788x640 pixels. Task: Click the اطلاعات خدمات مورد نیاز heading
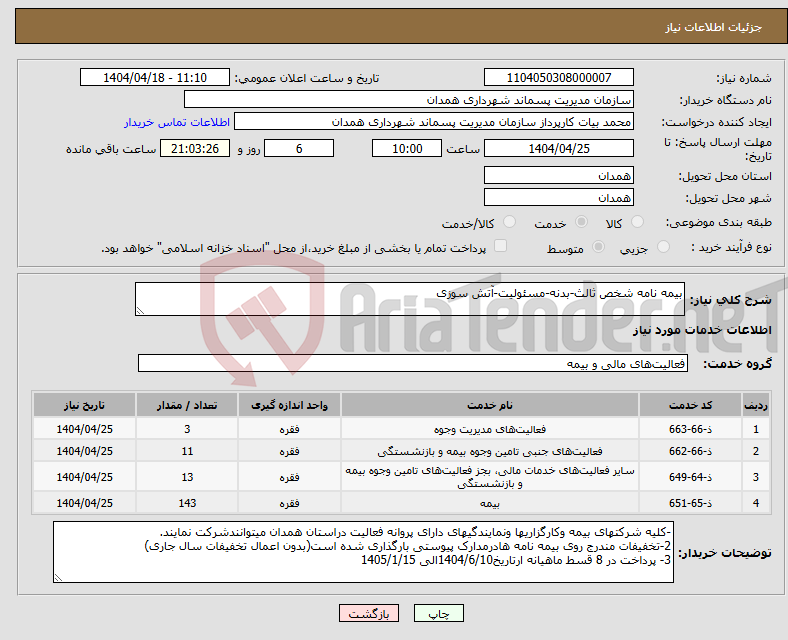click(x=702, y=330)
